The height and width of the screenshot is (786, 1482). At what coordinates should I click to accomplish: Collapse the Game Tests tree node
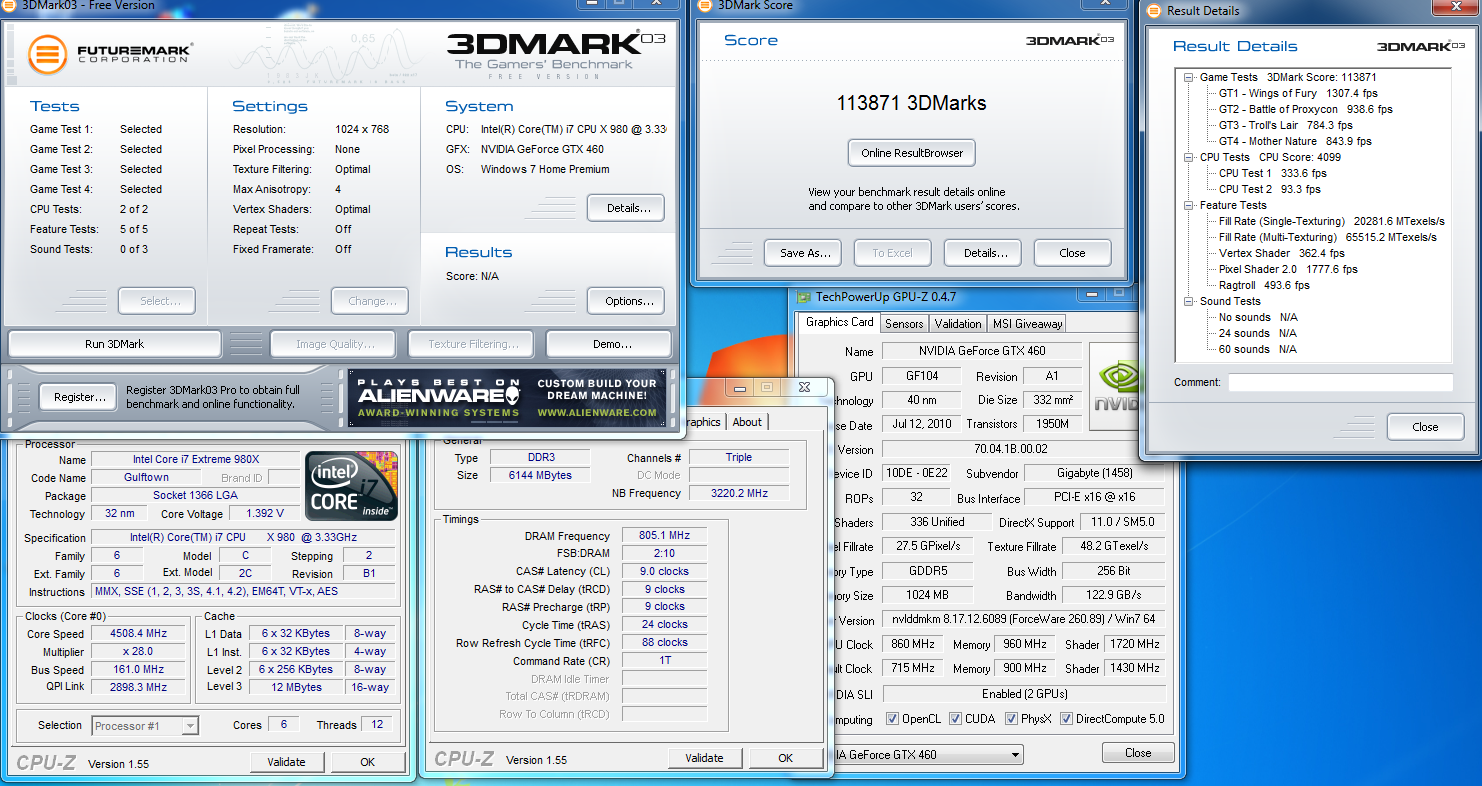pyautogui.click(x=1188, y=77)
